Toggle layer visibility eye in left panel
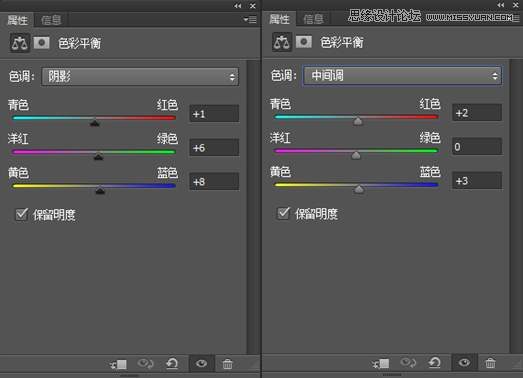 (x=201, y=363)
